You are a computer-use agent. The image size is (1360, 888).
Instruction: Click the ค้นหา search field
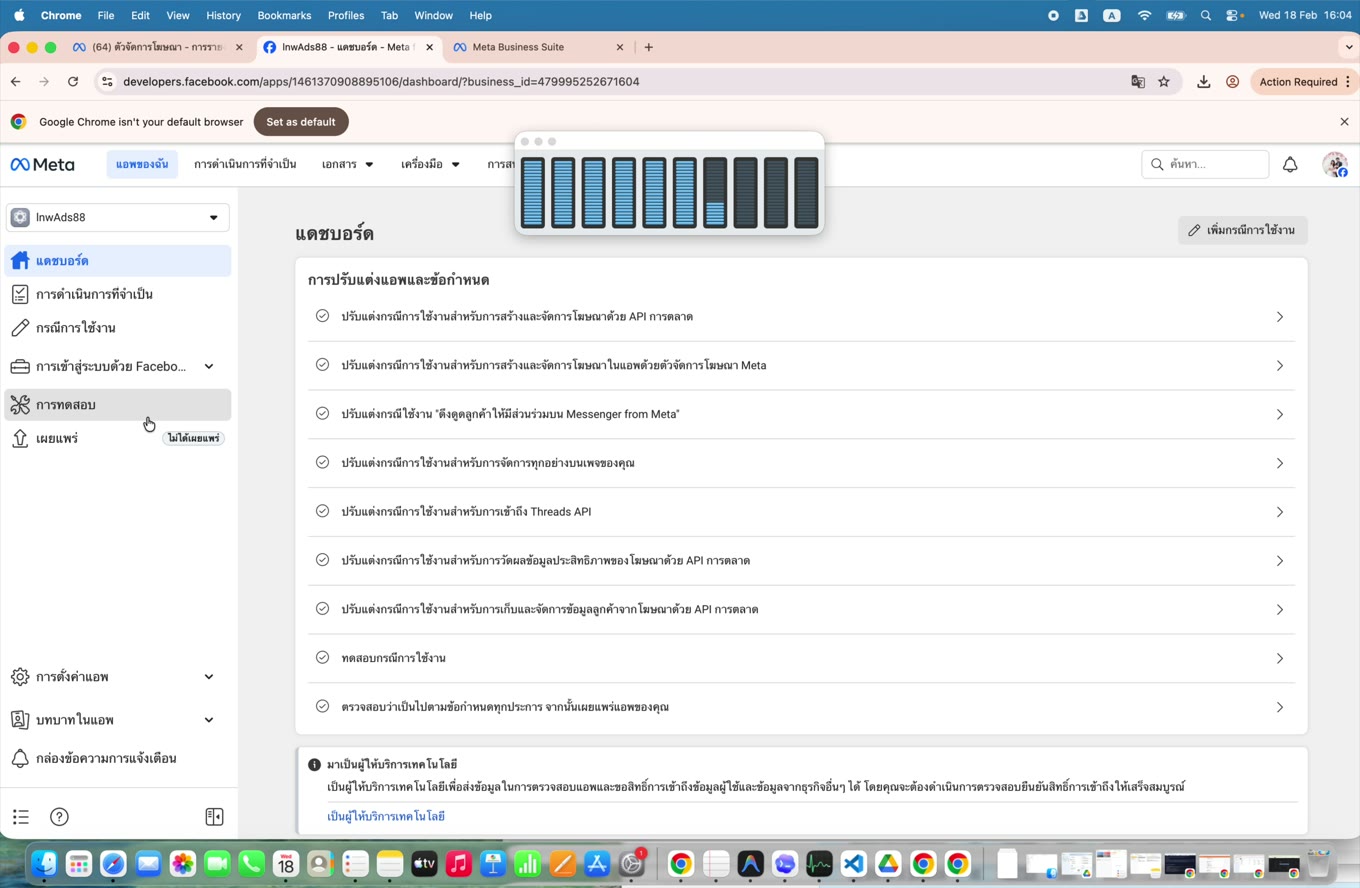point(1205,164)
